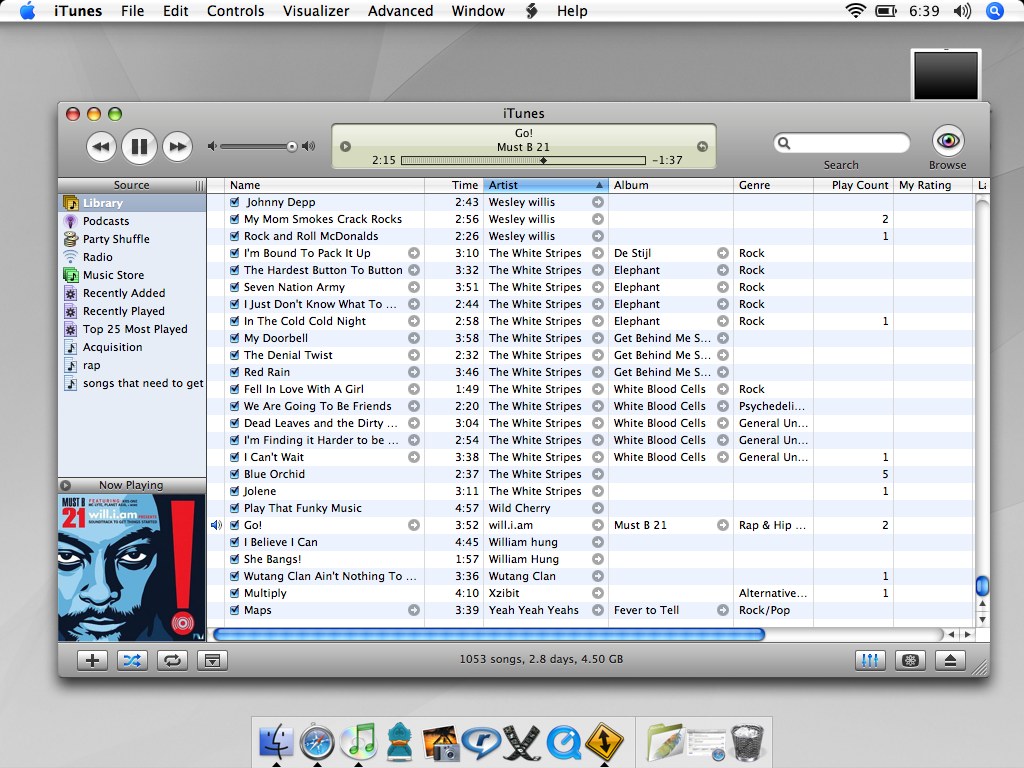Uncheck the She Bangs! checkbox
Image resolution: width=1024 pixels, height=768 pixels.
click(x=234, y=559)
